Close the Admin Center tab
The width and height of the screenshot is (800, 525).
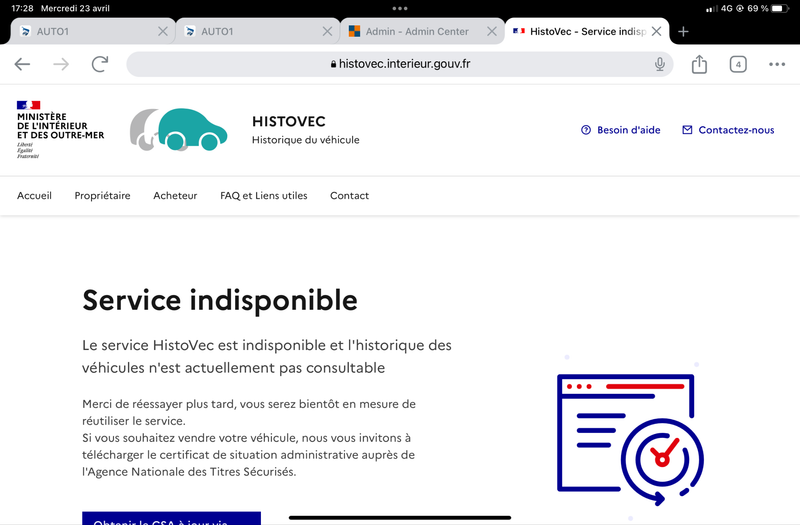pos(492,32)
